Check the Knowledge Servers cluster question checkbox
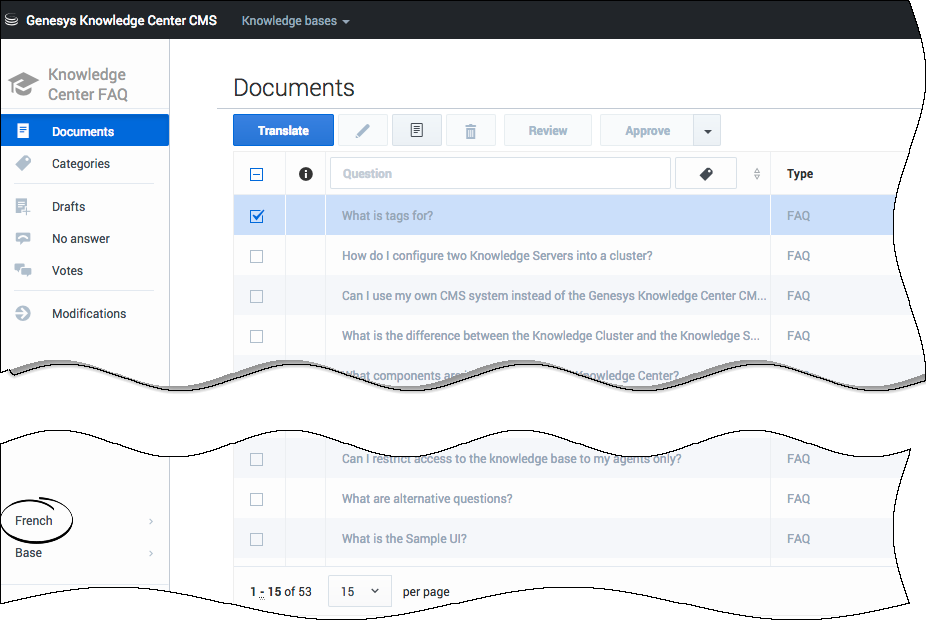Viewport: 927px width, 621px height. click(256, 256)
